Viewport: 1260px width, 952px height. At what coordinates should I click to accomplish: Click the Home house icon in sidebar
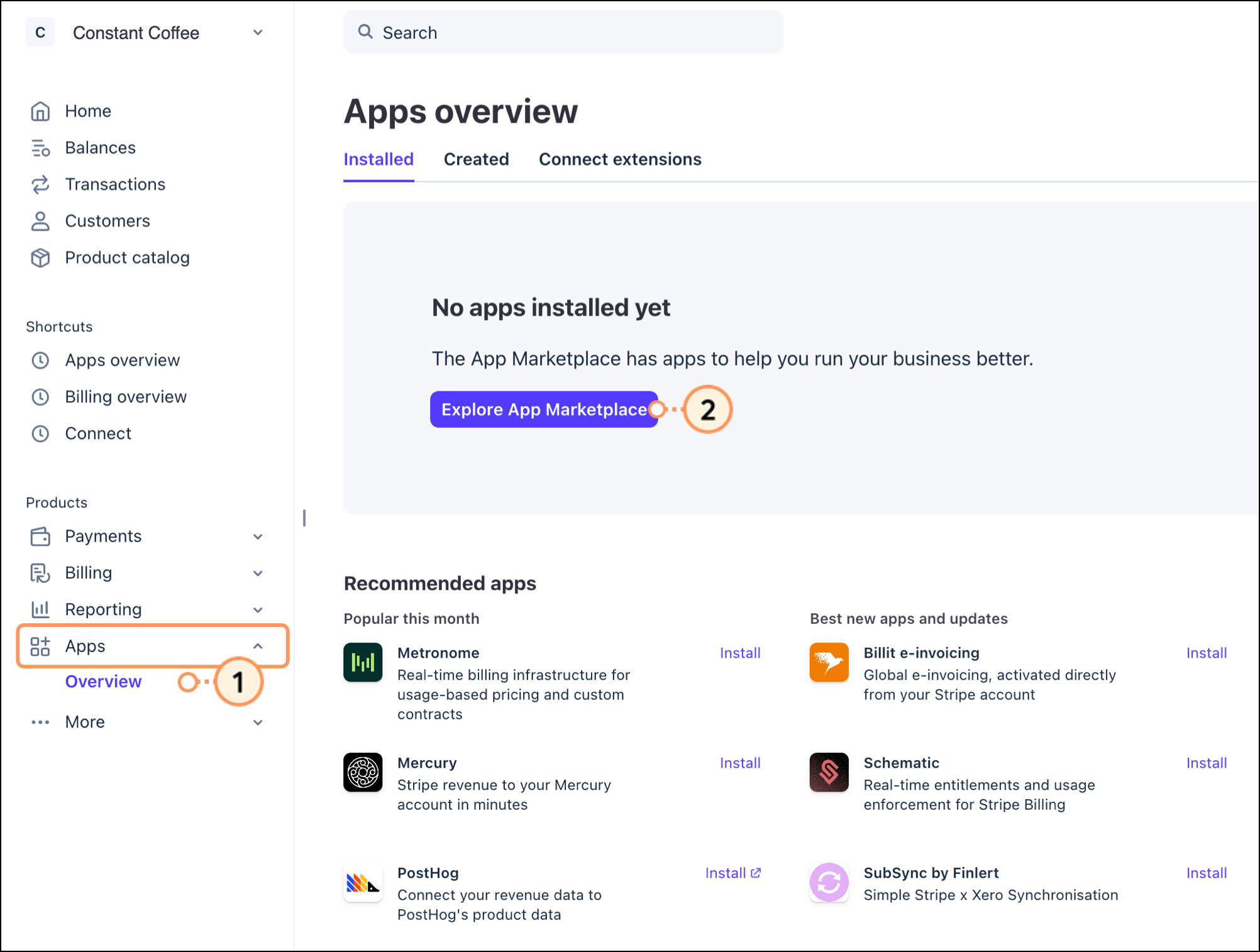[40, 111]
